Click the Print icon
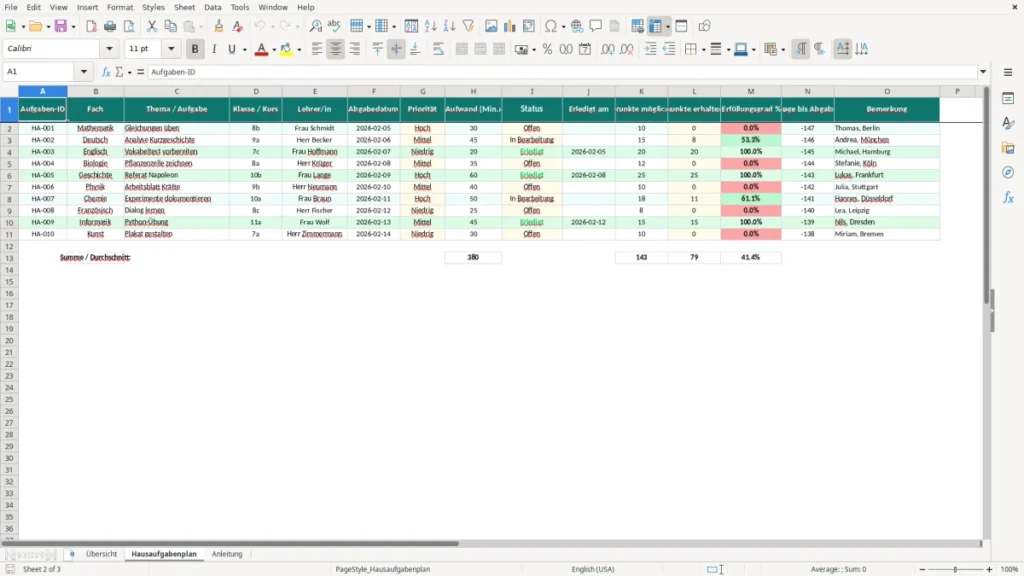Screen dimensions: 1024x576 [110, 26]
